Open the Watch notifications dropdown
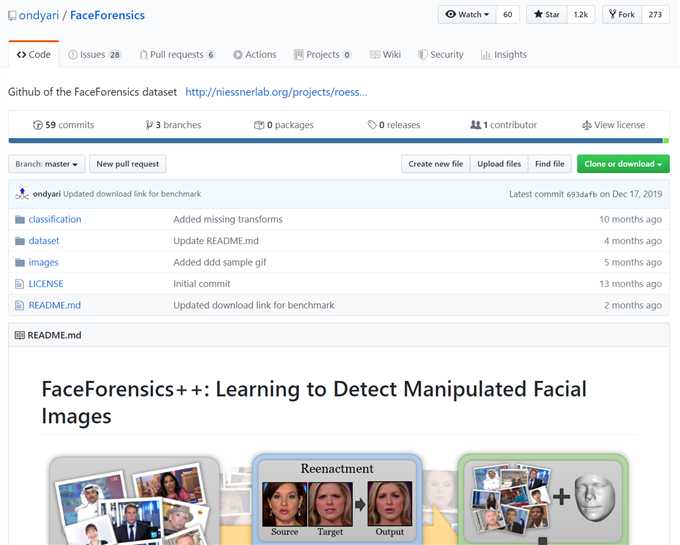Screen dimensions: 680x545 pos(467,14)
